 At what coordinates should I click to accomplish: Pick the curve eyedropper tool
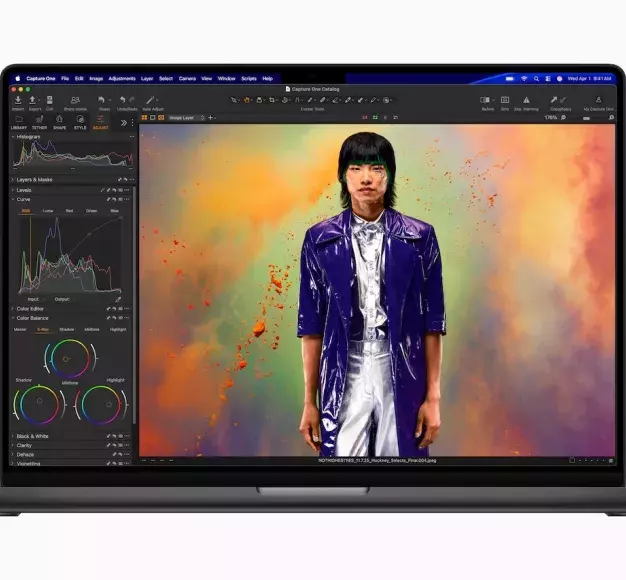(x=117, y=299)
